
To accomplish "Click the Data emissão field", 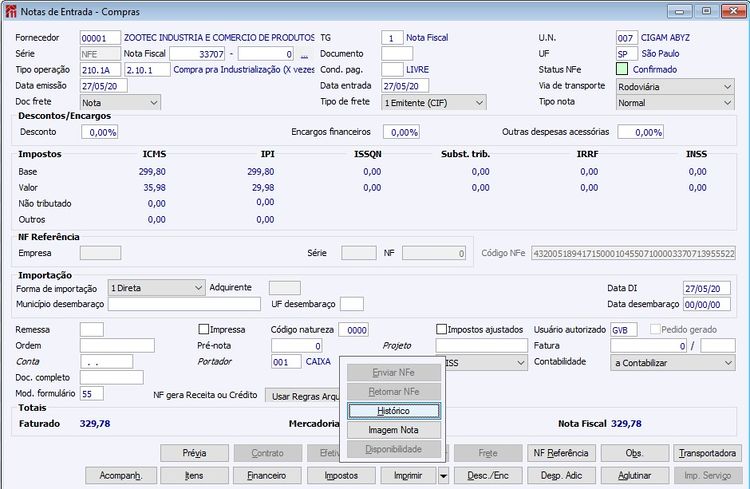I will (104, 86).
